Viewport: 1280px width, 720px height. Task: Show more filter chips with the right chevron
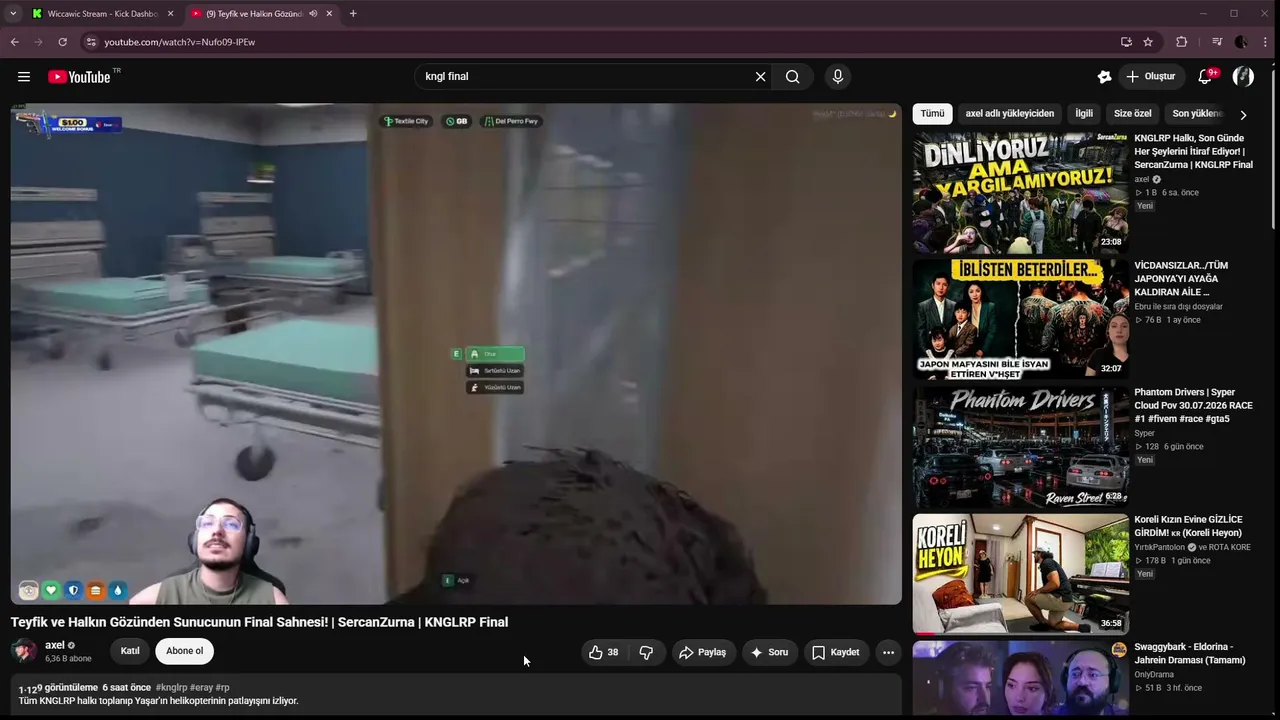[1243, 114]
